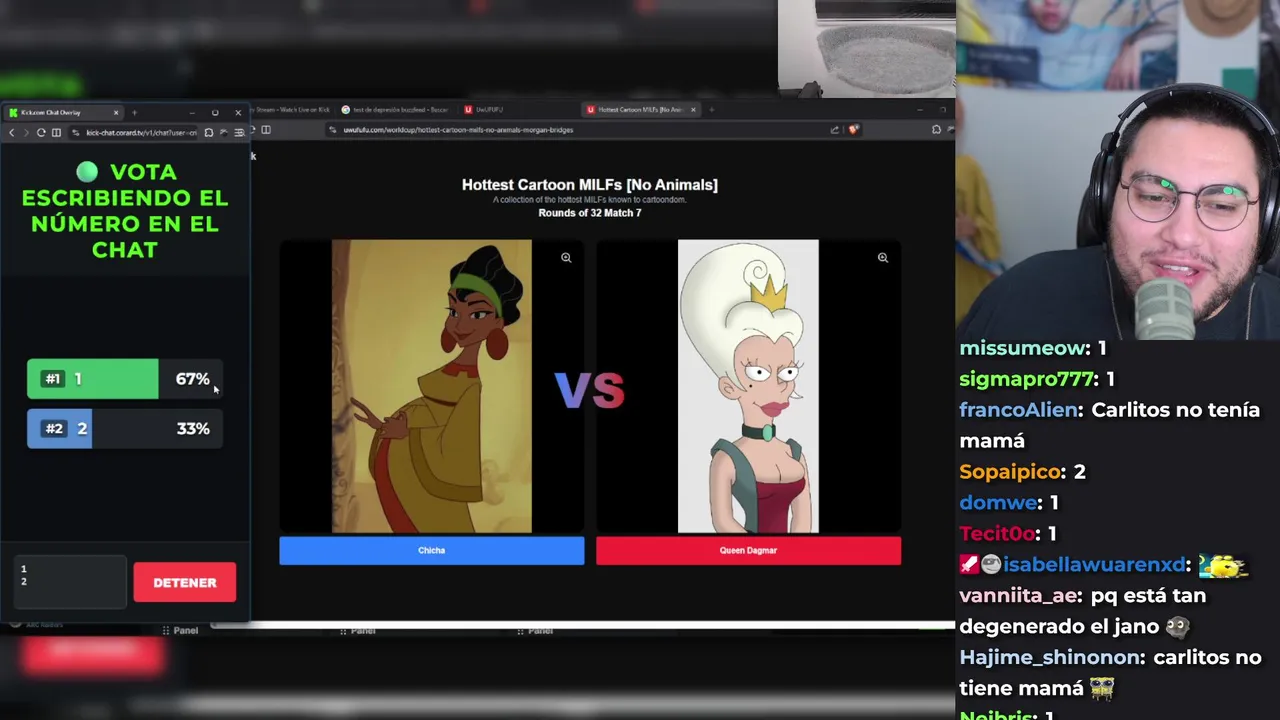This screenshot has width=1280, height=720.
Task: Go back in chat overlay browser window
Action: pyautogui.click(x=12, y=132)
